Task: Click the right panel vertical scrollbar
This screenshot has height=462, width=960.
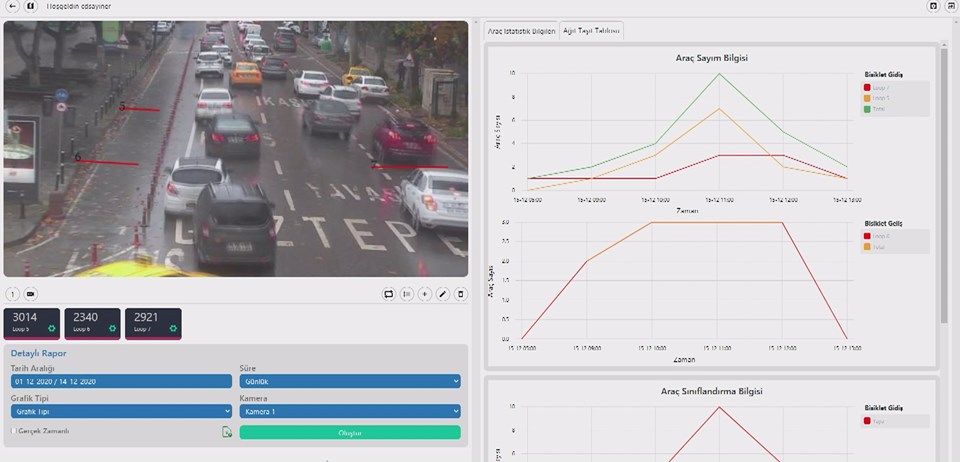Action: (x=945, y=184)
